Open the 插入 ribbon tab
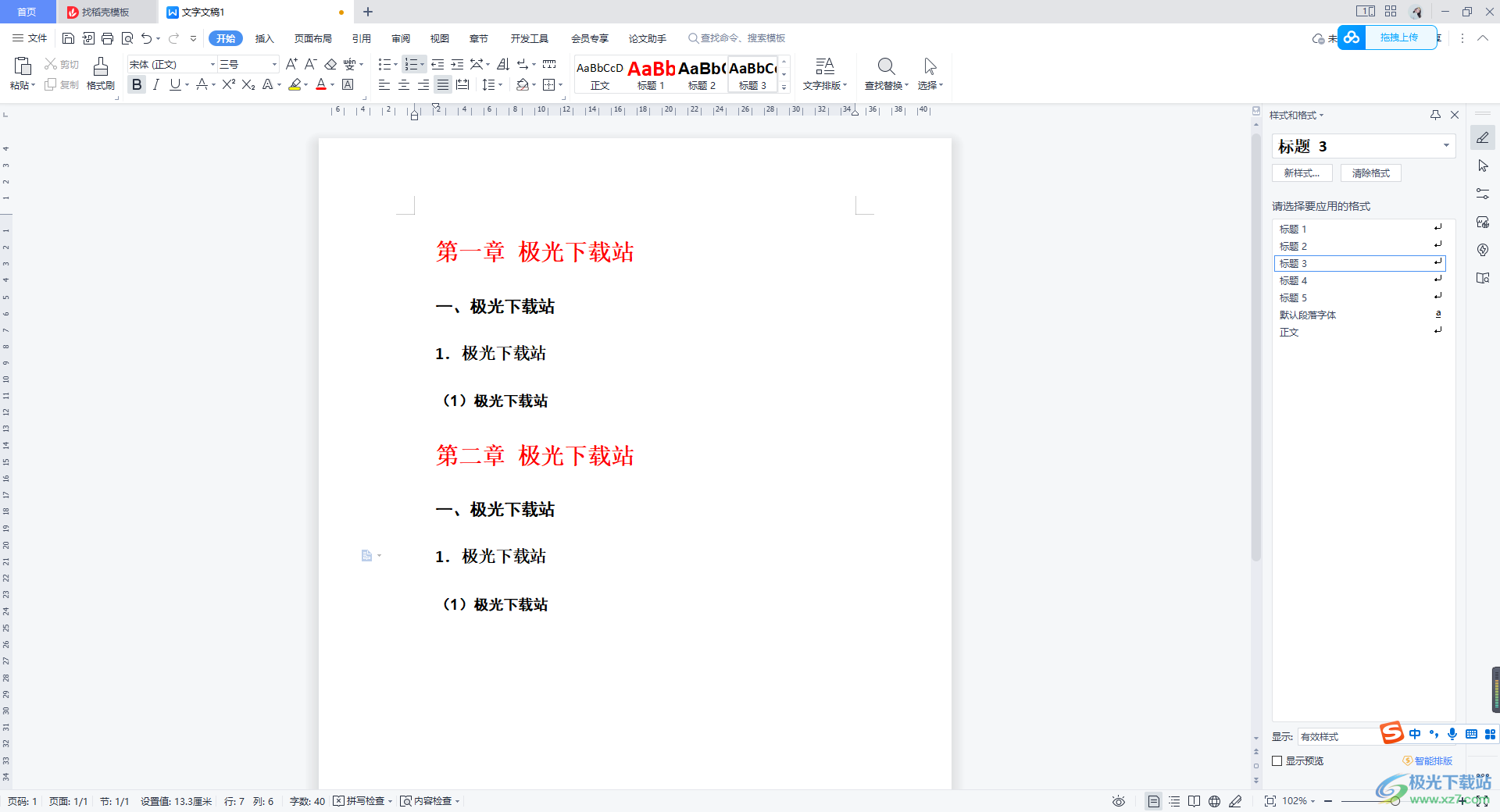Image resolution: width=1500 pixels, height=812 pixels. pos(265,38)
